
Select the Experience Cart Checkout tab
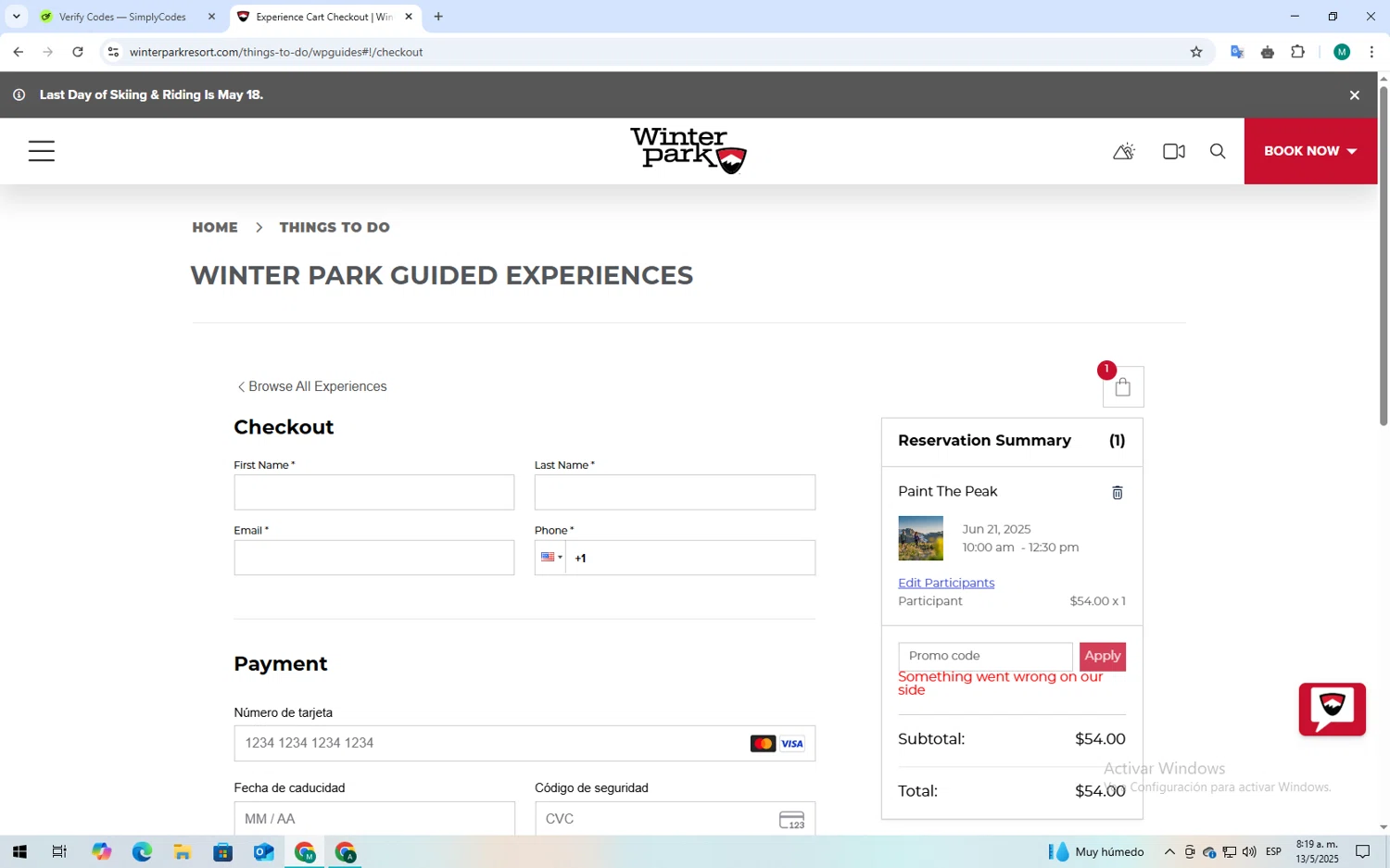tap(324, 17)
